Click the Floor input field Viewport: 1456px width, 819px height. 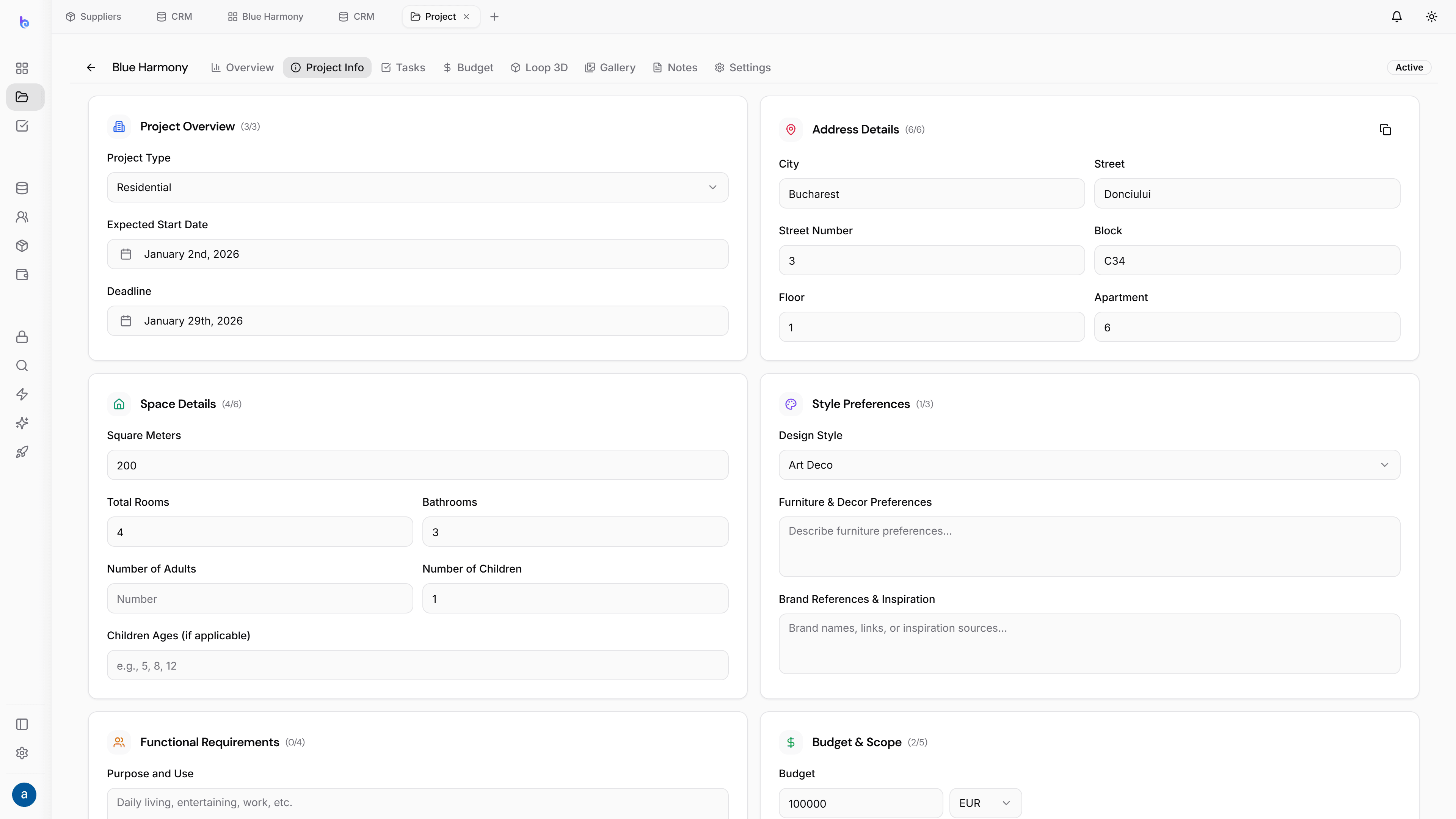point(932,327)
